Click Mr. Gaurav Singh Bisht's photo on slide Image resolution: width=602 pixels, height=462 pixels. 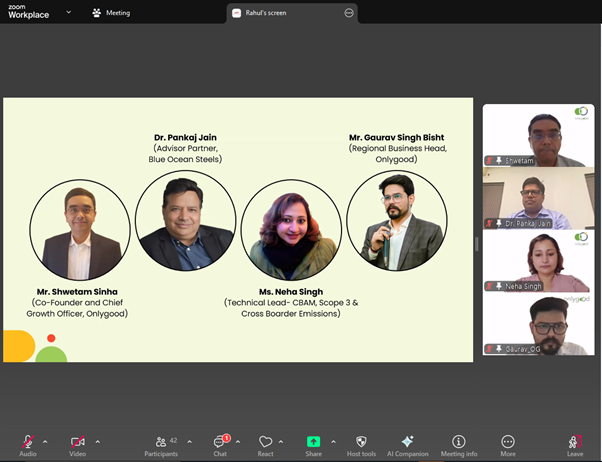(x=397, y=220)
